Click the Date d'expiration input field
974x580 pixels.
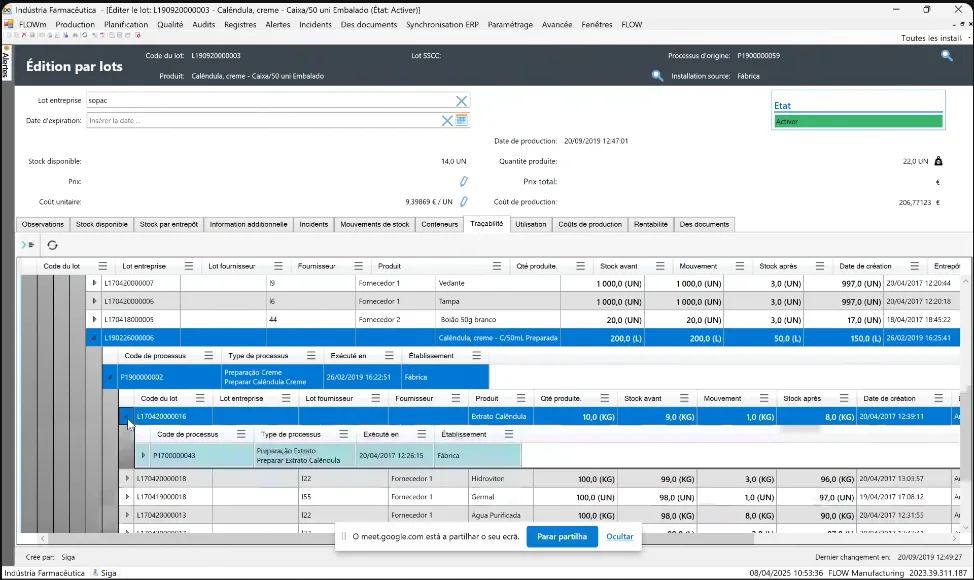click(264, 120)
